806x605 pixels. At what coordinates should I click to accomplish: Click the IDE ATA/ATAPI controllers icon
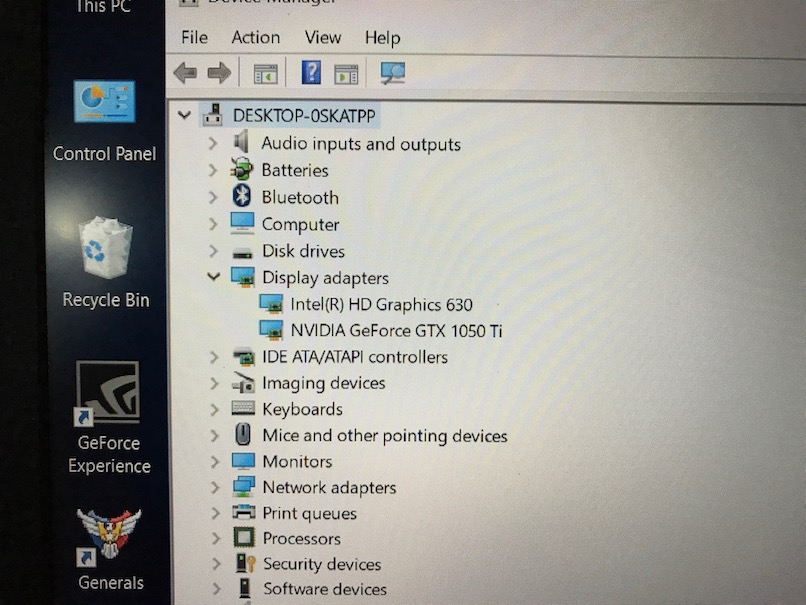tap(243, 356)
